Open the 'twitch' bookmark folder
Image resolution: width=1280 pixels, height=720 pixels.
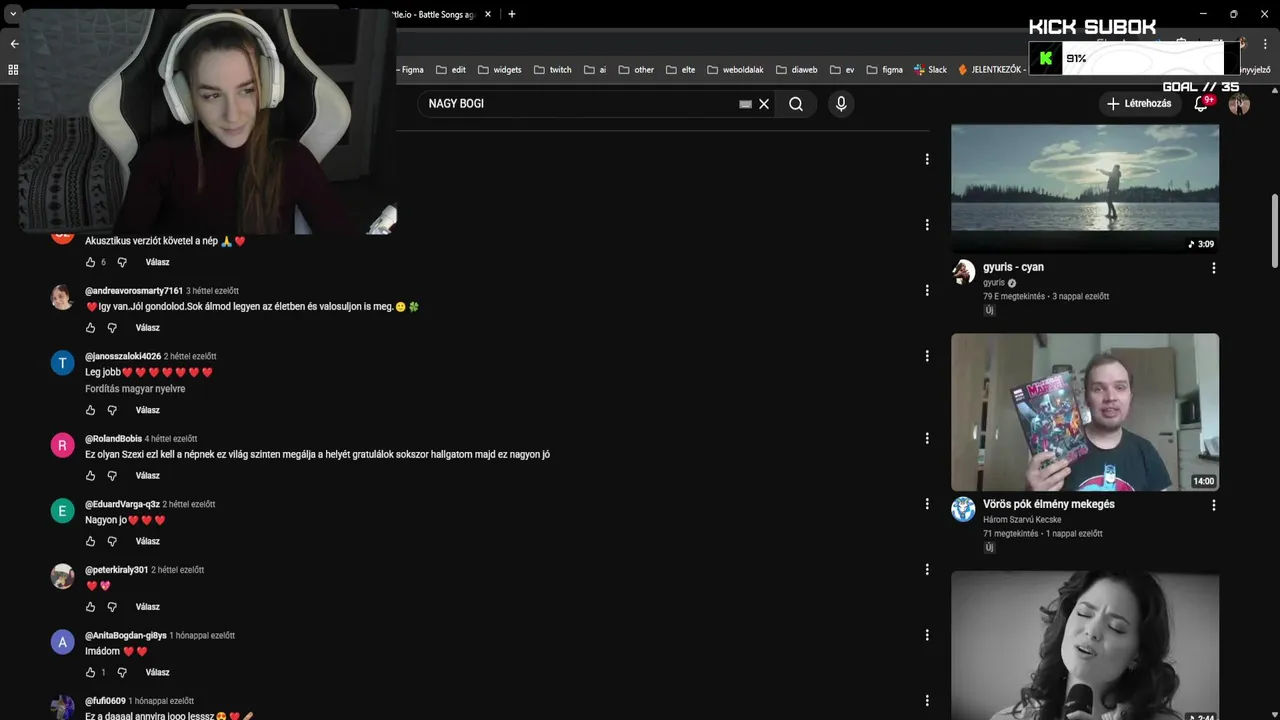(553, 70)
